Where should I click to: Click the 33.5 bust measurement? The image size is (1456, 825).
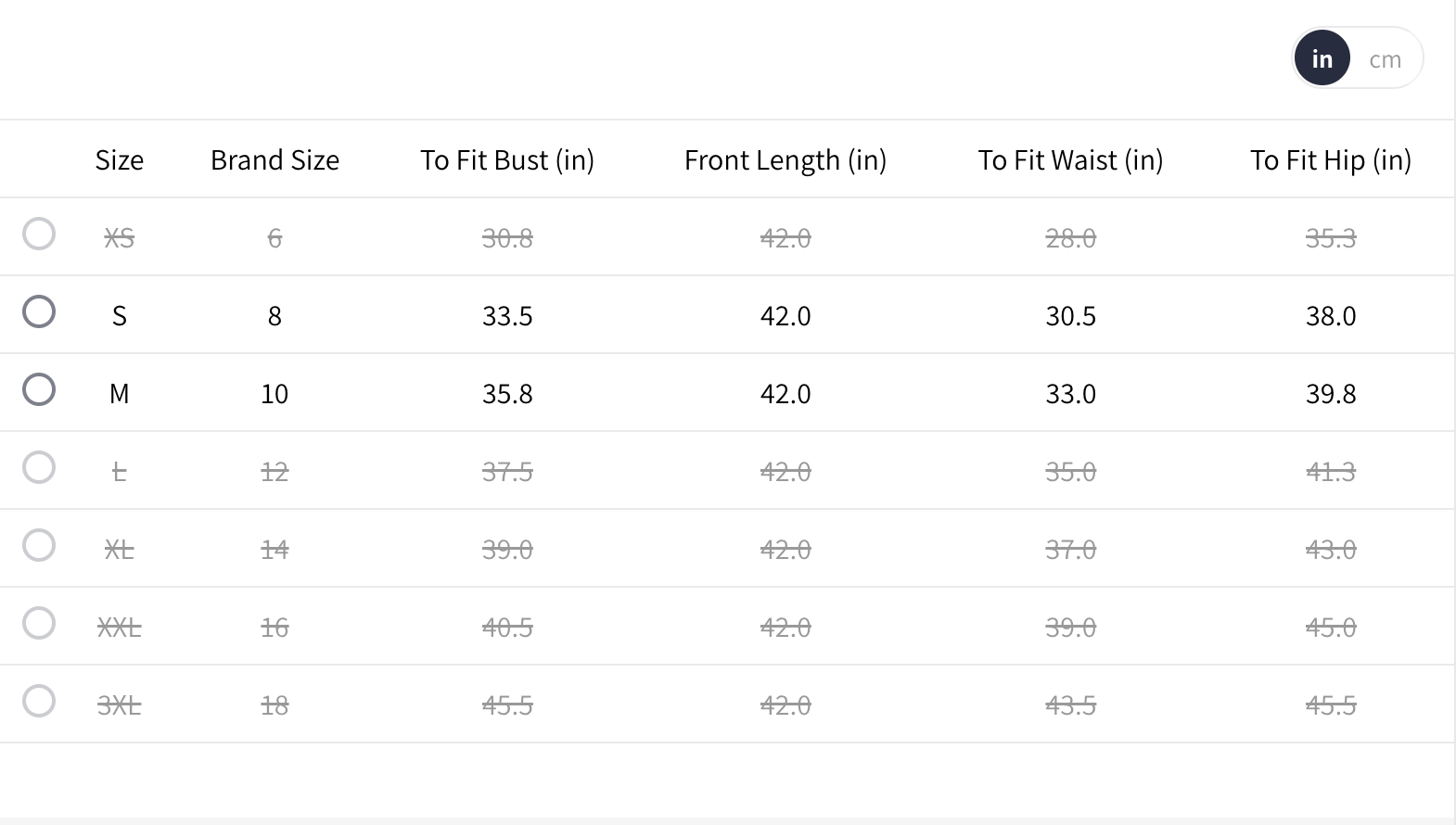(x=507, y=316)
